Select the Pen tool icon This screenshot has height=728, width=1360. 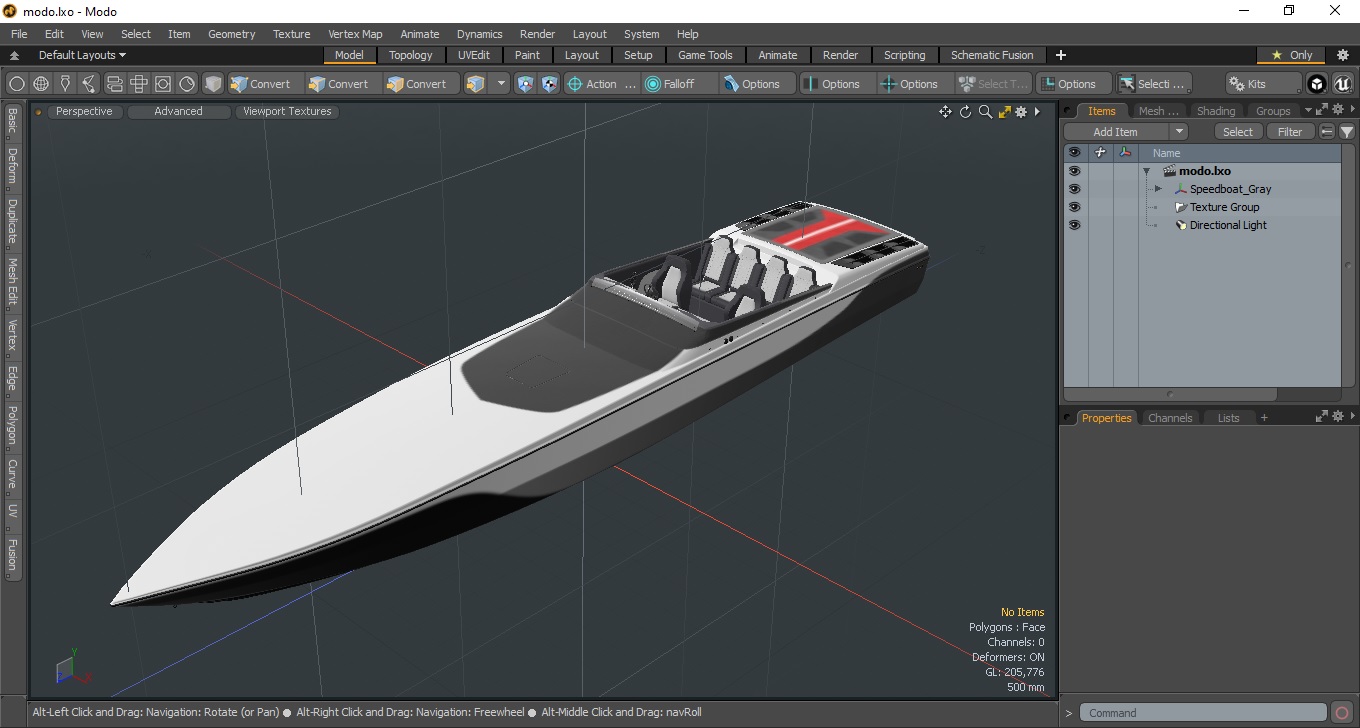click(x=65, y=84)
